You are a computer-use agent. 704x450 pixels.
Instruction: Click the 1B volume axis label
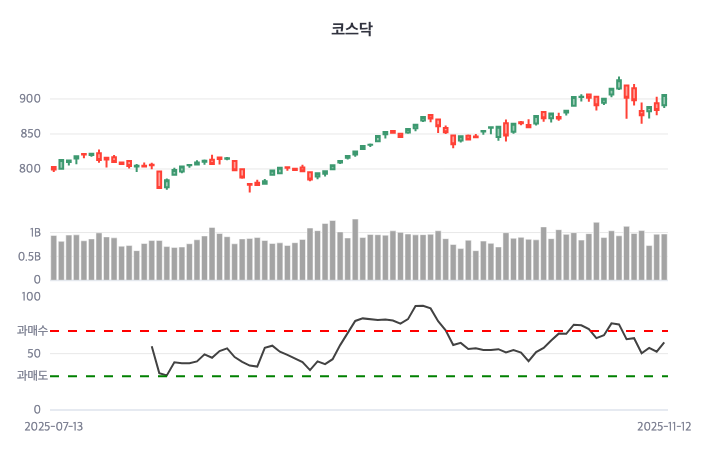click(35, 233)
